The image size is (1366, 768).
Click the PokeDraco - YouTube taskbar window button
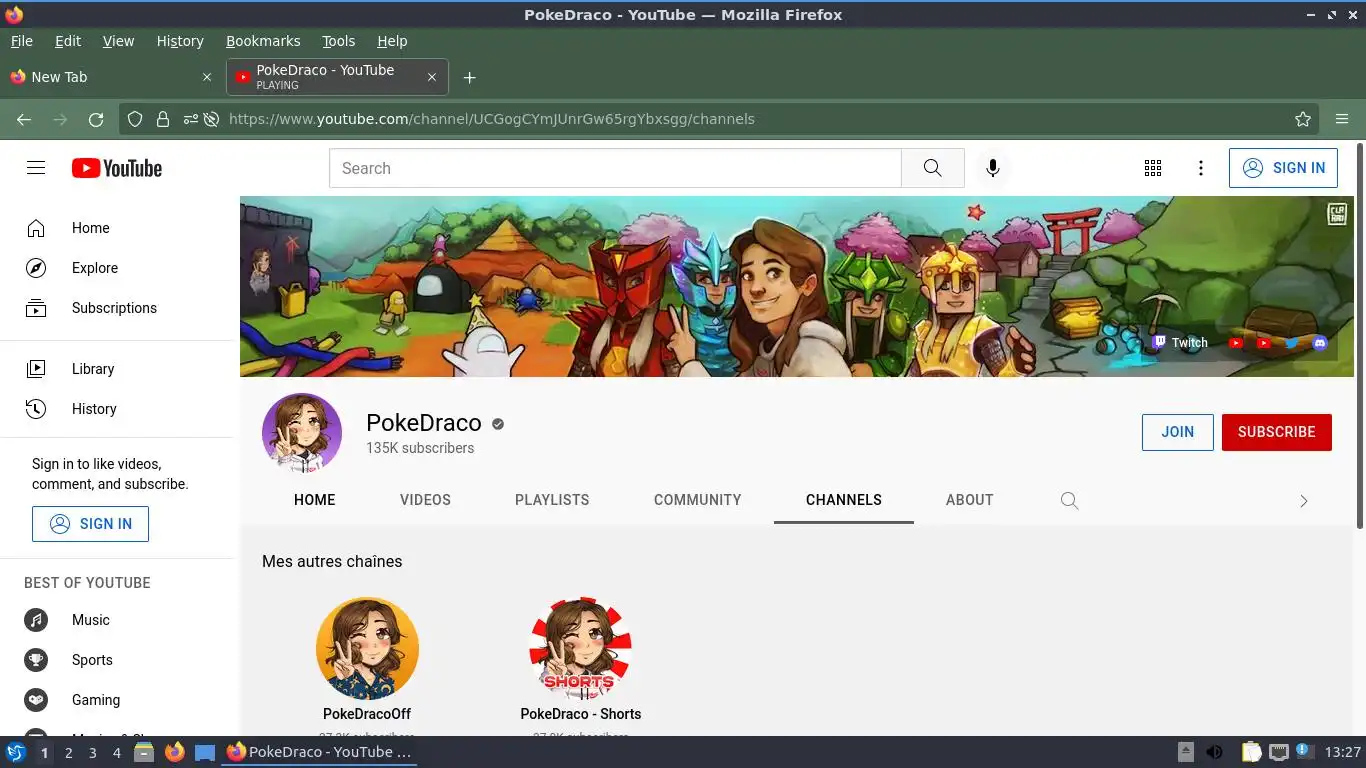(320, 752)
